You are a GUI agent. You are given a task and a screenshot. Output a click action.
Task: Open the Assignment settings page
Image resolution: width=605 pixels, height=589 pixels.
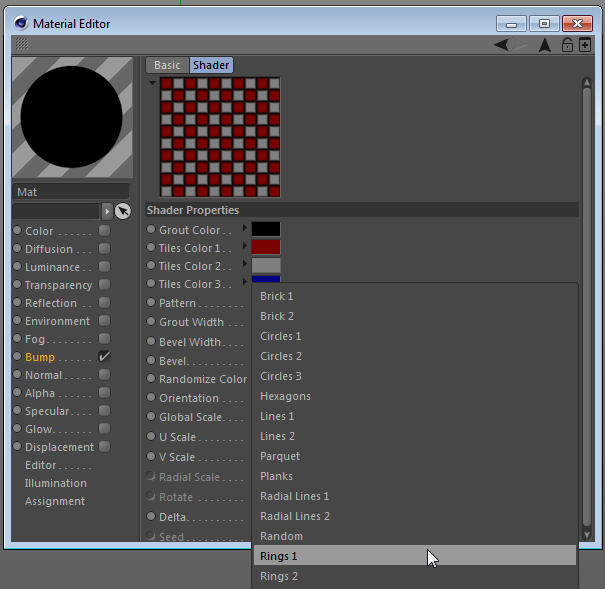pyautogui.click(x=55, y=501)
